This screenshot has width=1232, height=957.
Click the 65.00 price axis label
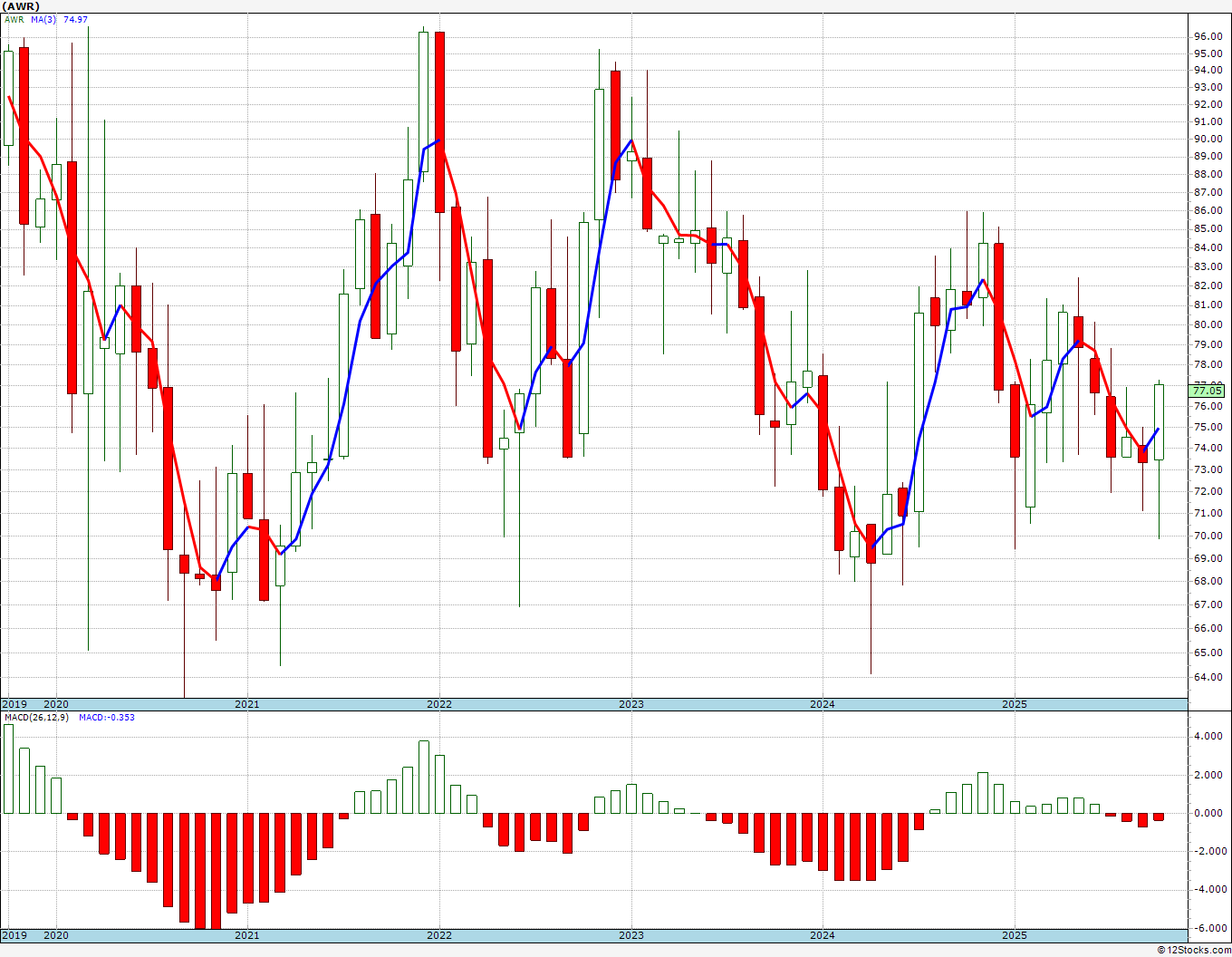tap(1208, 652)
